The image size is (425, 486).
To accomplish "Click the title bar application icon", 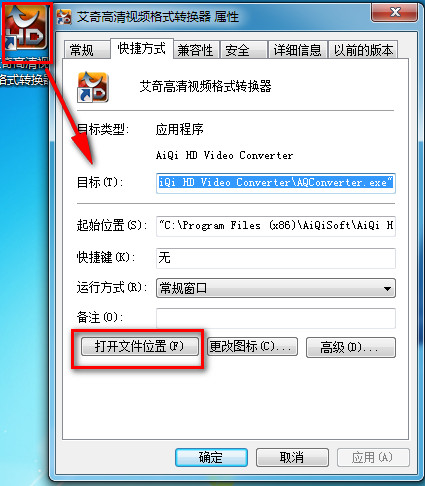I will (64, 17).
